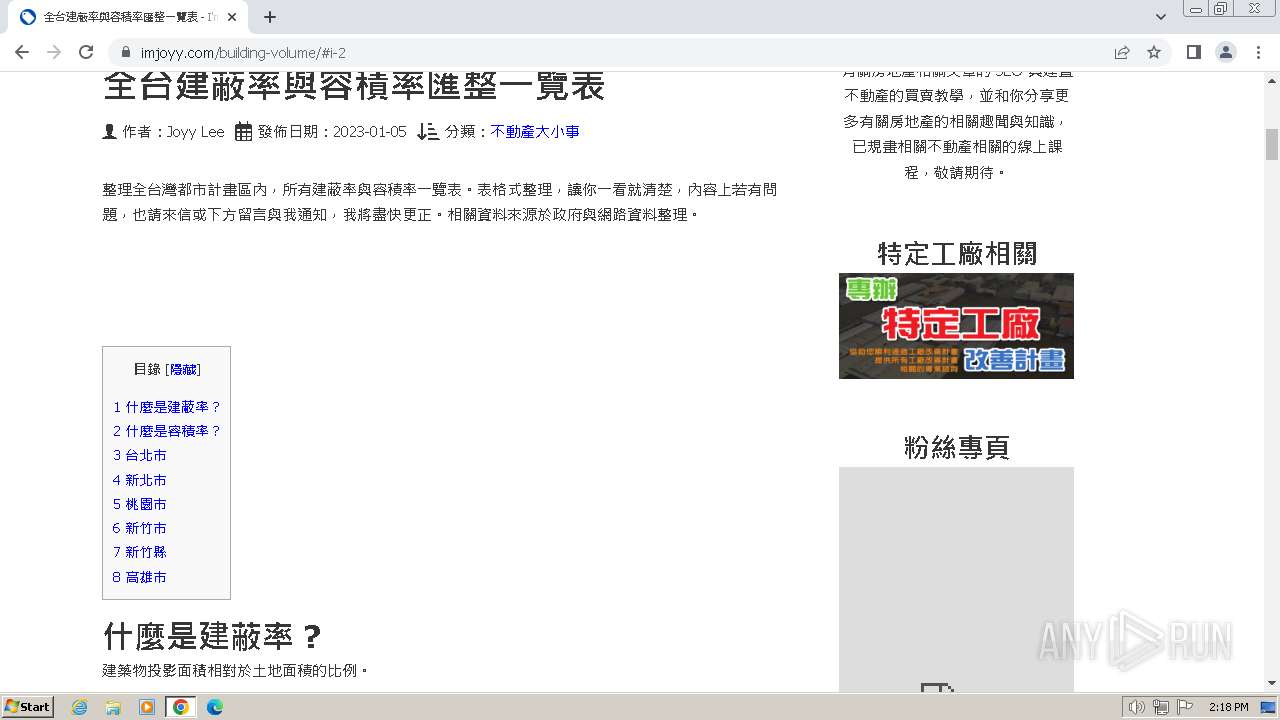1280x720 pixels.
Task: Open the Chrome profile menu
Action: [1226, 52]
